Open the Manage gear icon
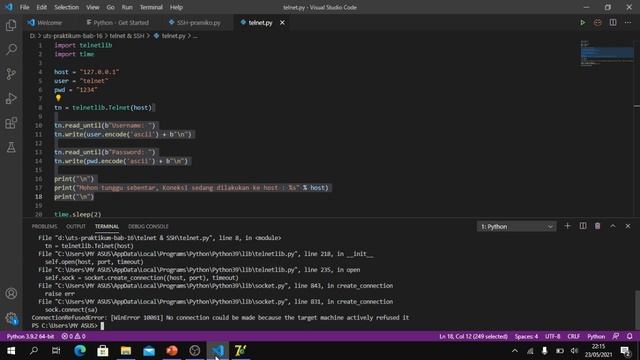640x360 pixels. click(x=11, y=318)
